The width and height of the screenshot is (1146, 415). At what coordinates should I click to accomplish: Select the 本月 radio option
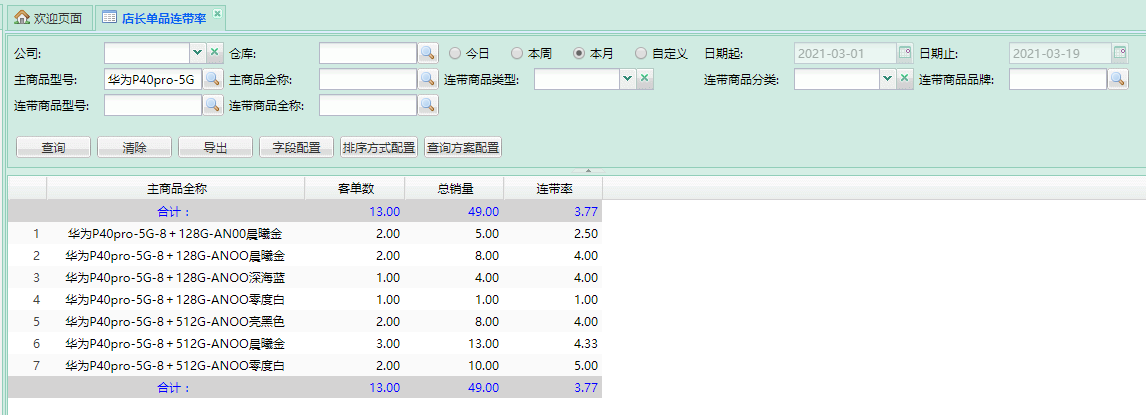pos(579,53)
